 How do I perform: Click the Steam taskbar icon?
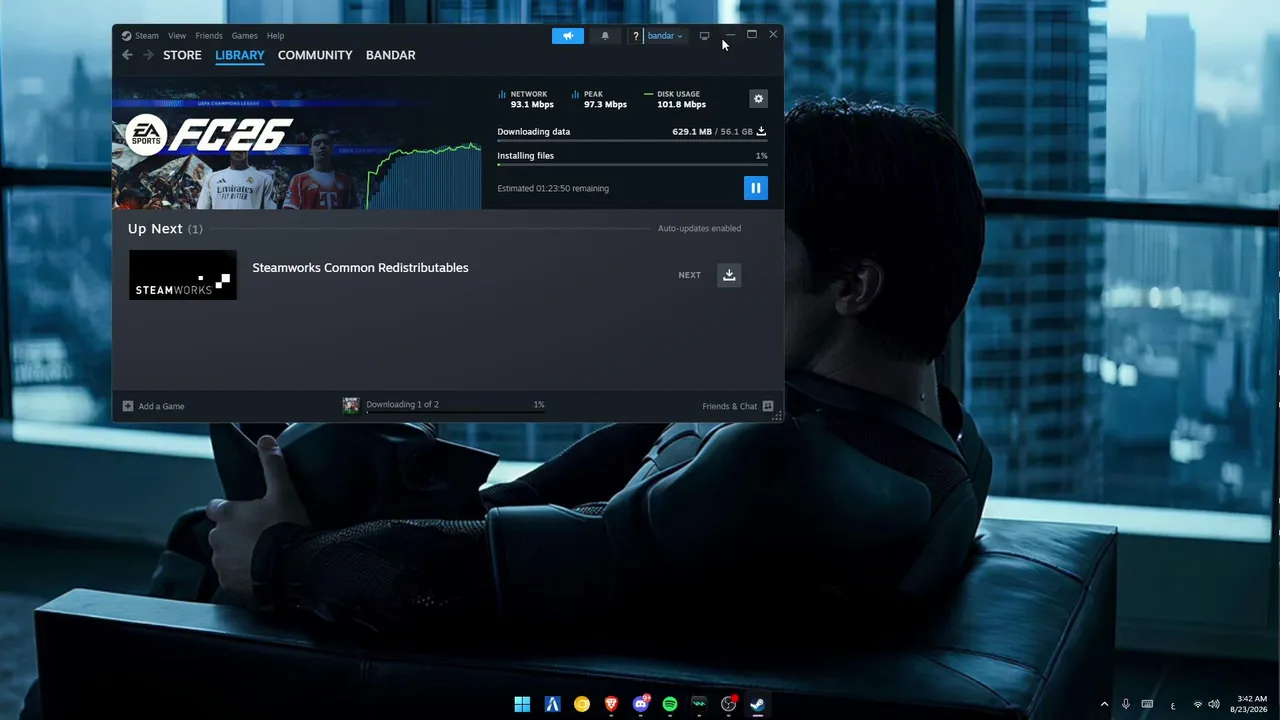(758, 704)
